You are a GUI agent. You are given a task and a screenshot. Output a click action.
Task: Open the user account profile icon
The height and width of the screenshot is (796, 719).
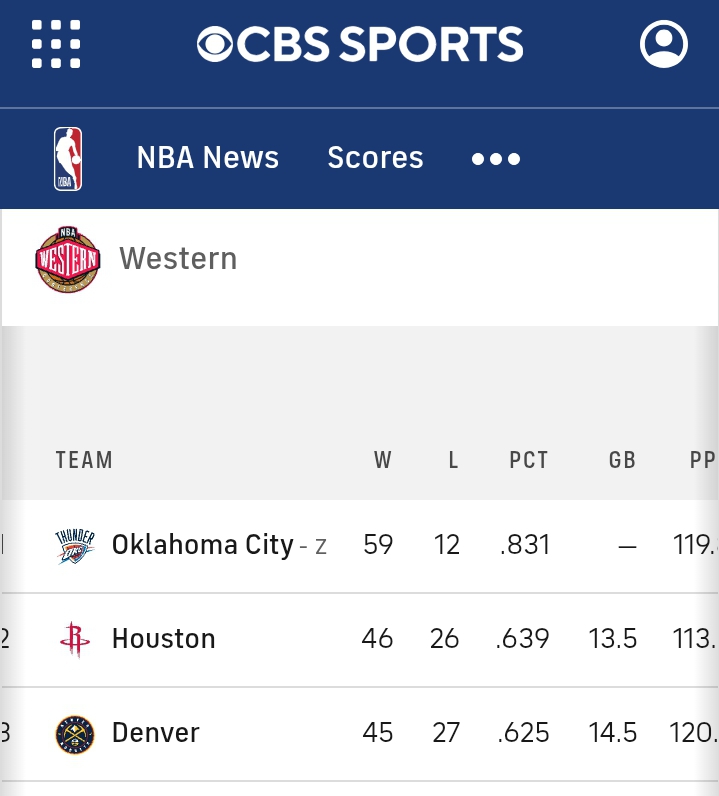pyautogui.click(x=664, y=44)
